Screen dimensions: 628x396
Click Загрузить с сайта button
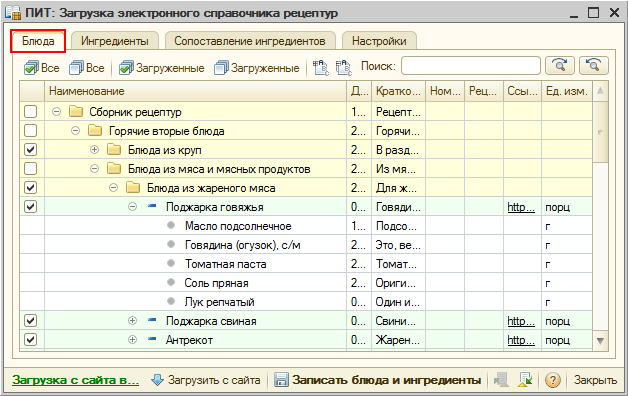pyautogui.click(x=206, y=380)
